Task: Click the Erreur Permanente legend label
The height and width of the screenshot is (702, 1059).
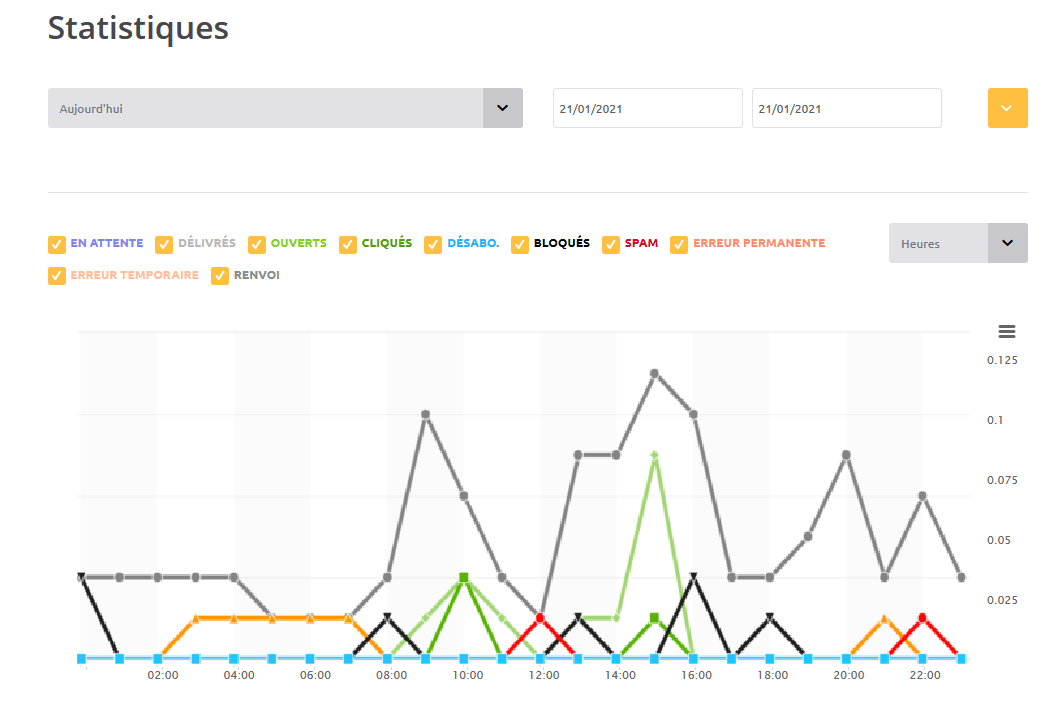Action: (x=758, y=243)
